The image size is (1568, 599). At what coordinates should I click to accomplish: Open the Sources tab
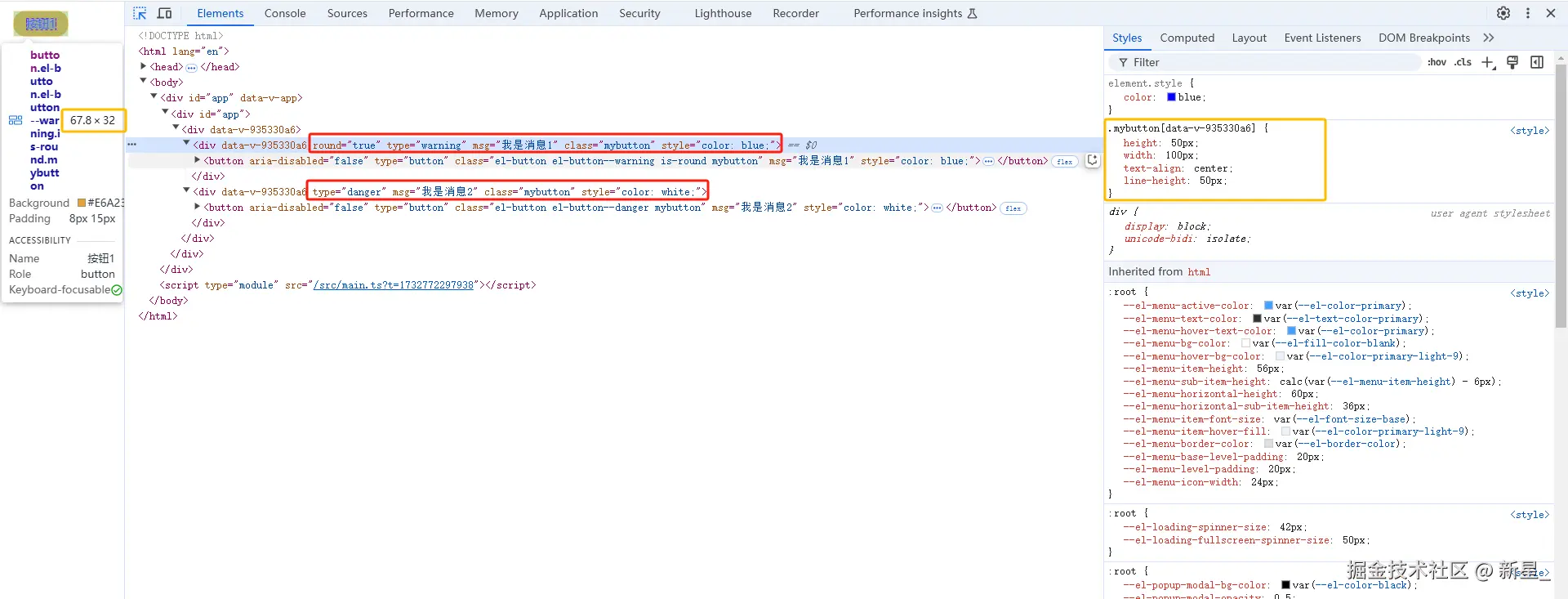(347, 13)
